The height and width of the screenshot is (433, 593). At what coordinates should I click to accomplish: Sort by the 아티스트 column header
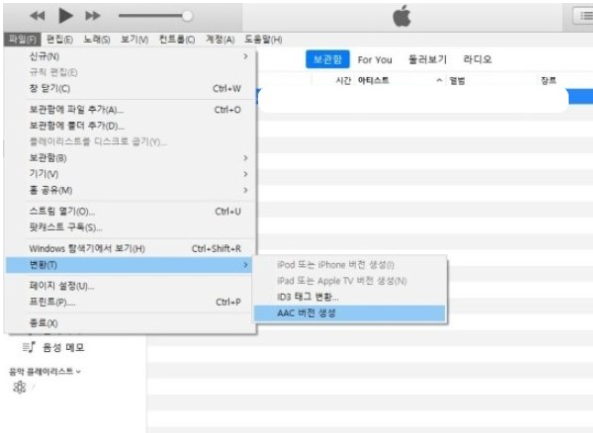[373, 81]
